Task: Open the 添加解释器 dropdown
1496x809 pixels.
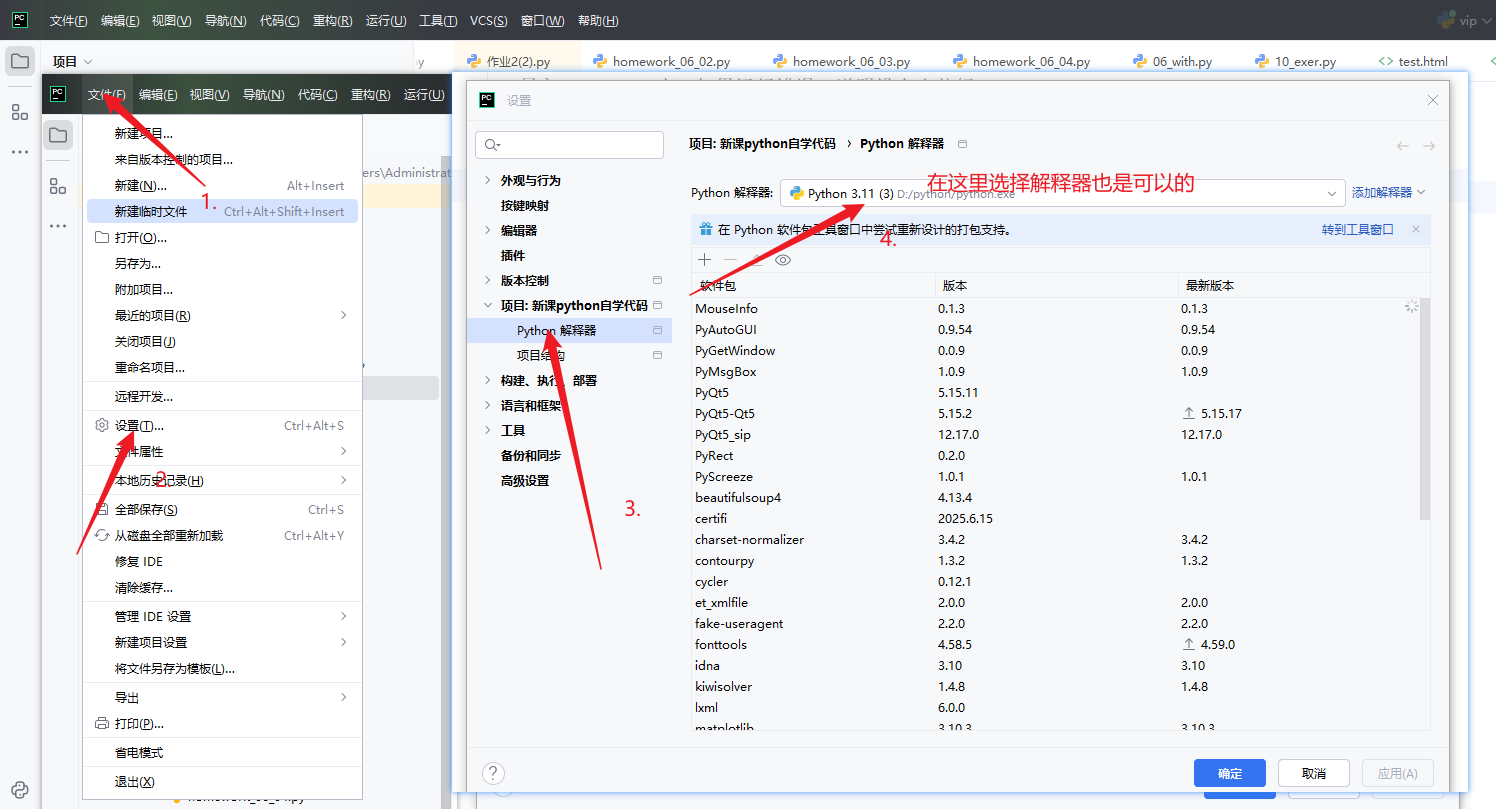Action: 1389,192
